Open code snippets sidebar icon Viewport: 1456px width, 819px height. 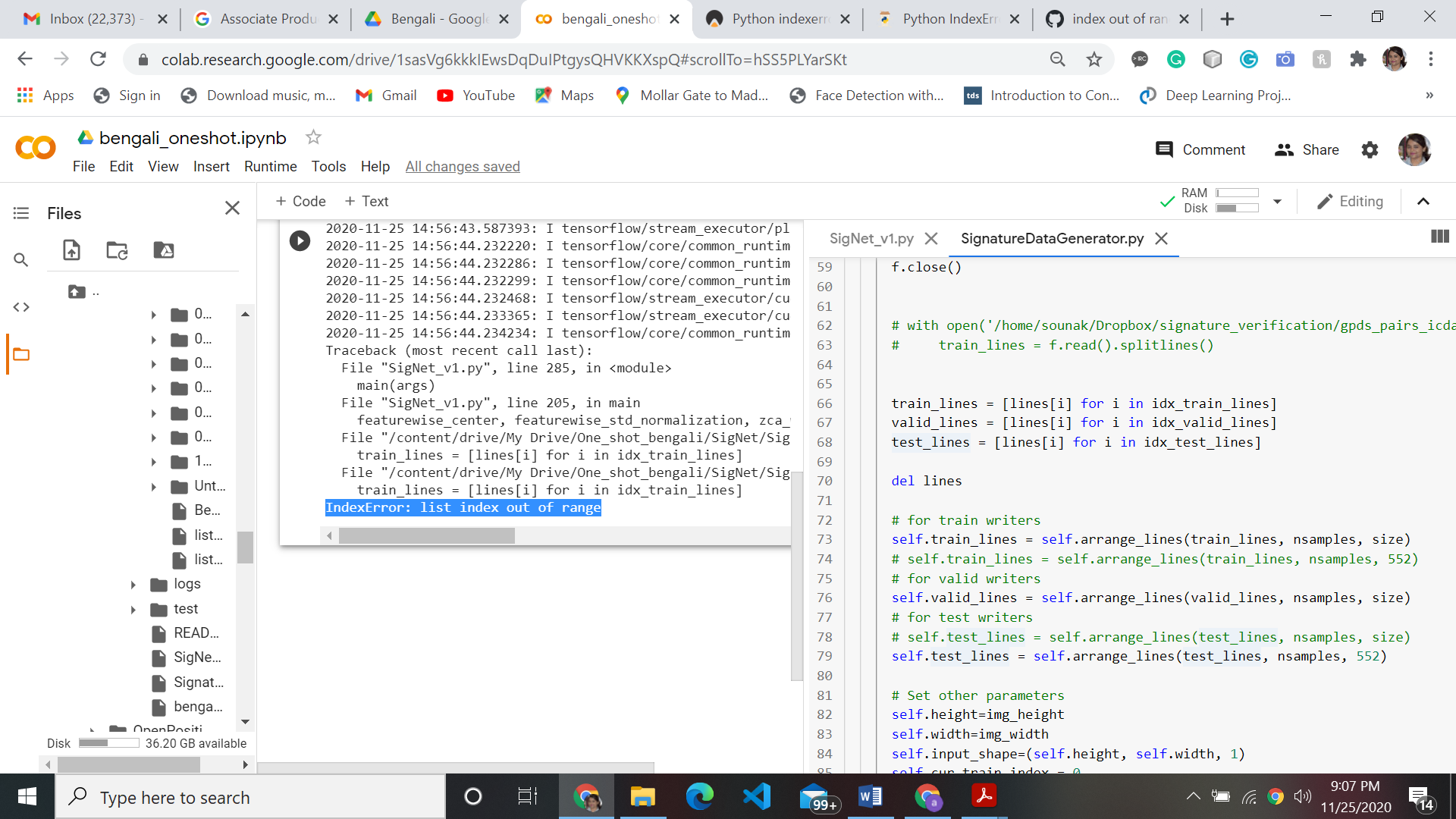click(21, 307)
